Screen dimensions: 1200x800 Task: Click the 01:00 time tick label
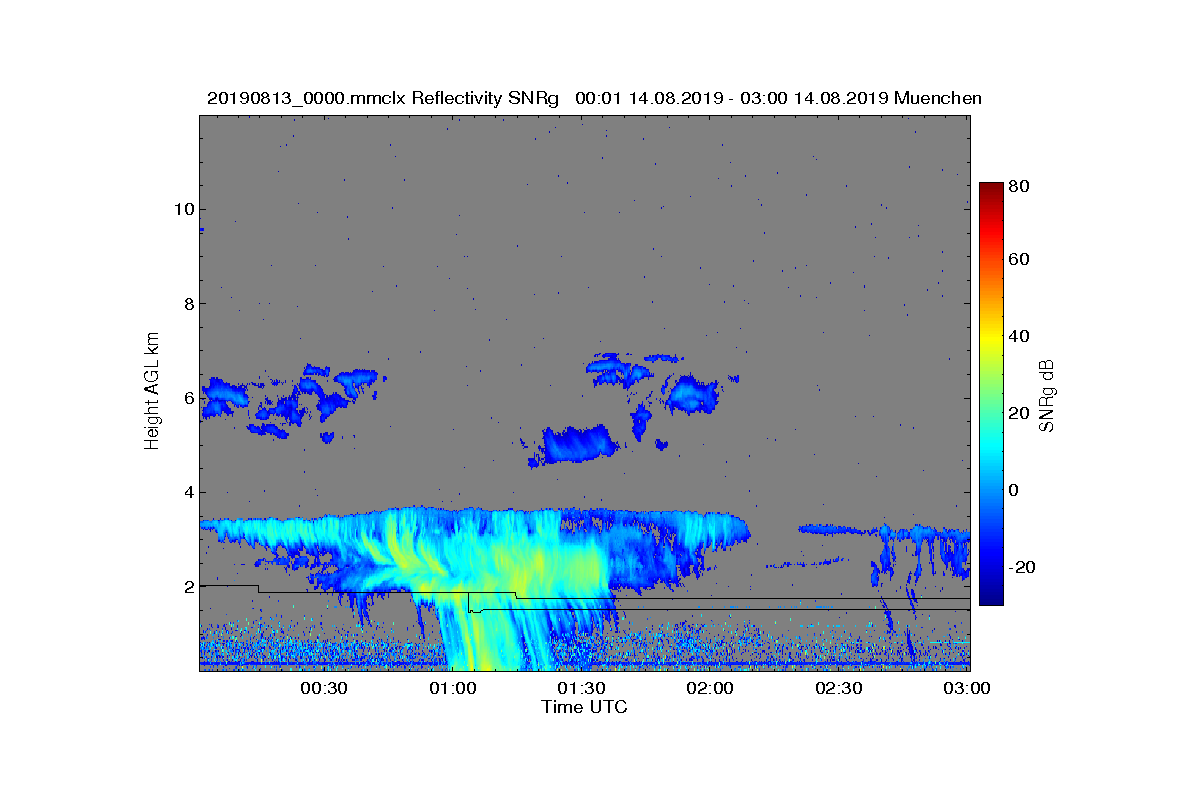point(453,689)
